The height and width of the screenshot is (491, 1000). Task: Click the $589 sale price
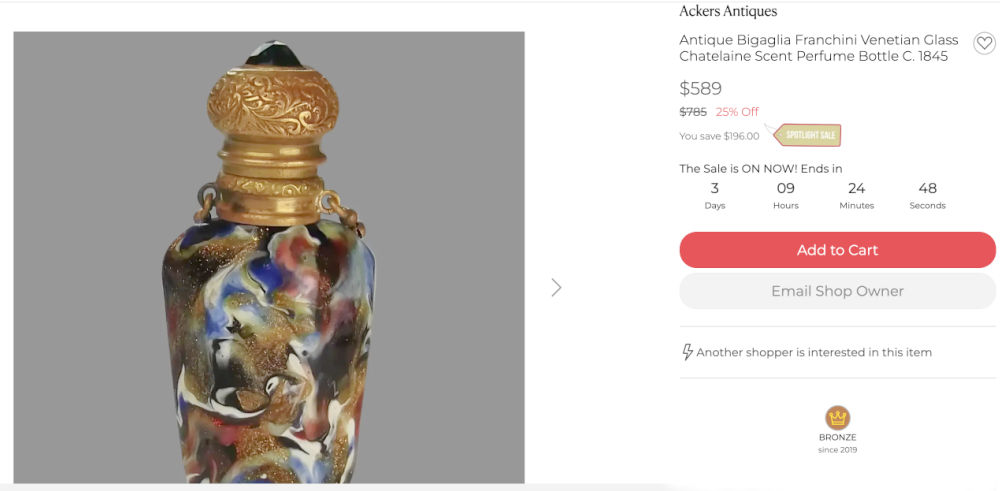pos(700,88)
